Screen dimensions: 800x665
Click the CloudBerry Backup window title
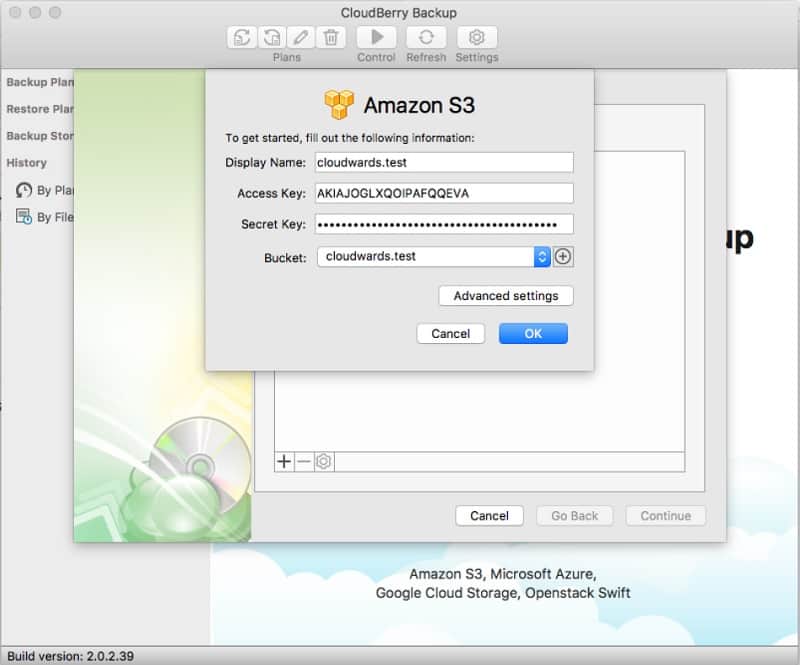pyautogui.click(x=398, y=13)
